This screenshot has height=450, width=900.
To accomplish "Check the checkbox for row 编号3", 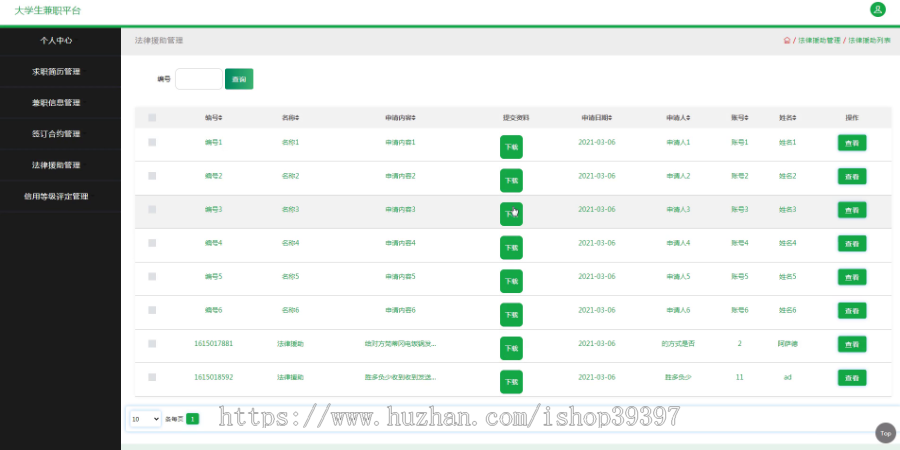I will click(x=152, y=210).
